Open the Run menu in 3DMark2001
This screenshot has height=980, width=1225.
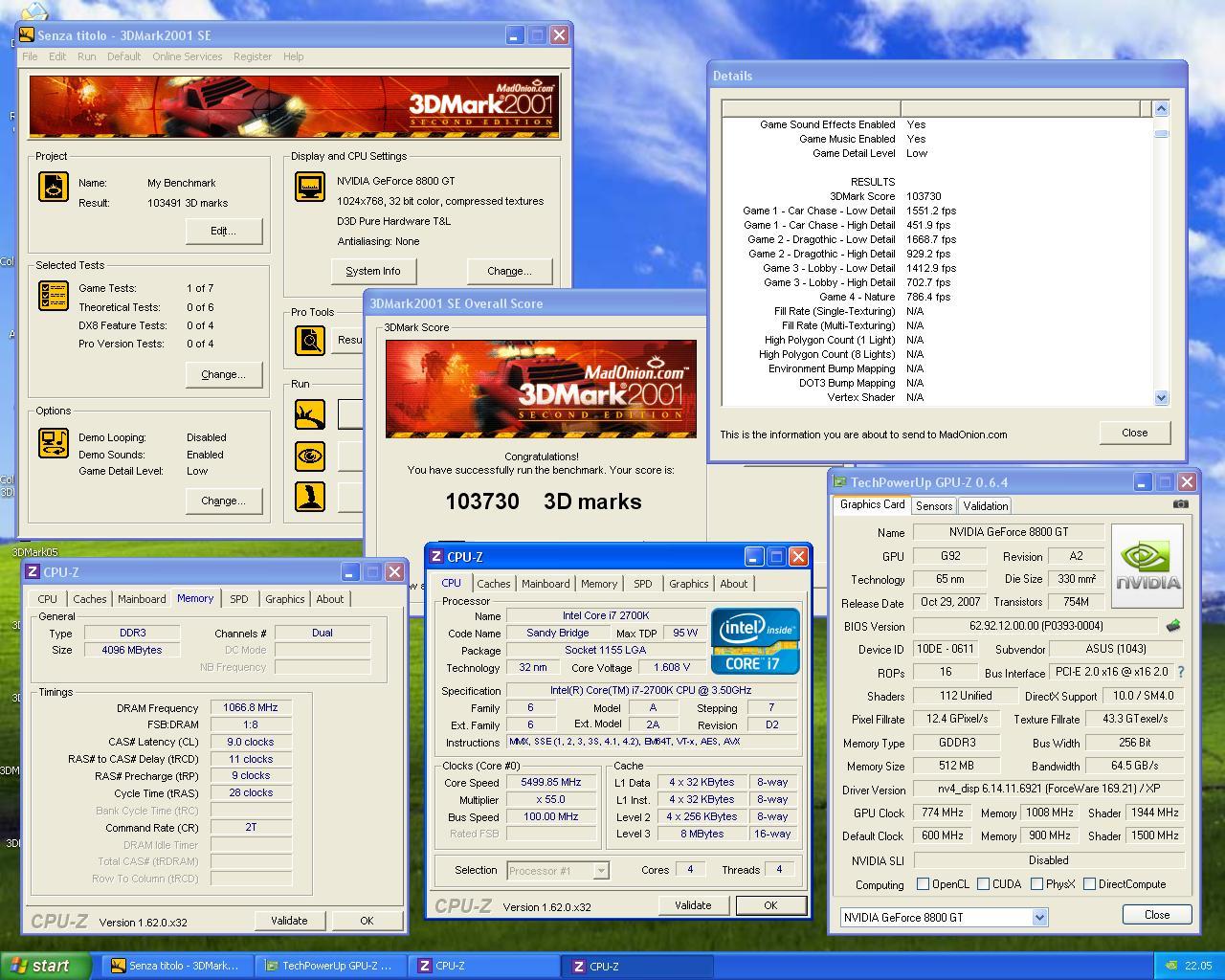pos(86,56)
